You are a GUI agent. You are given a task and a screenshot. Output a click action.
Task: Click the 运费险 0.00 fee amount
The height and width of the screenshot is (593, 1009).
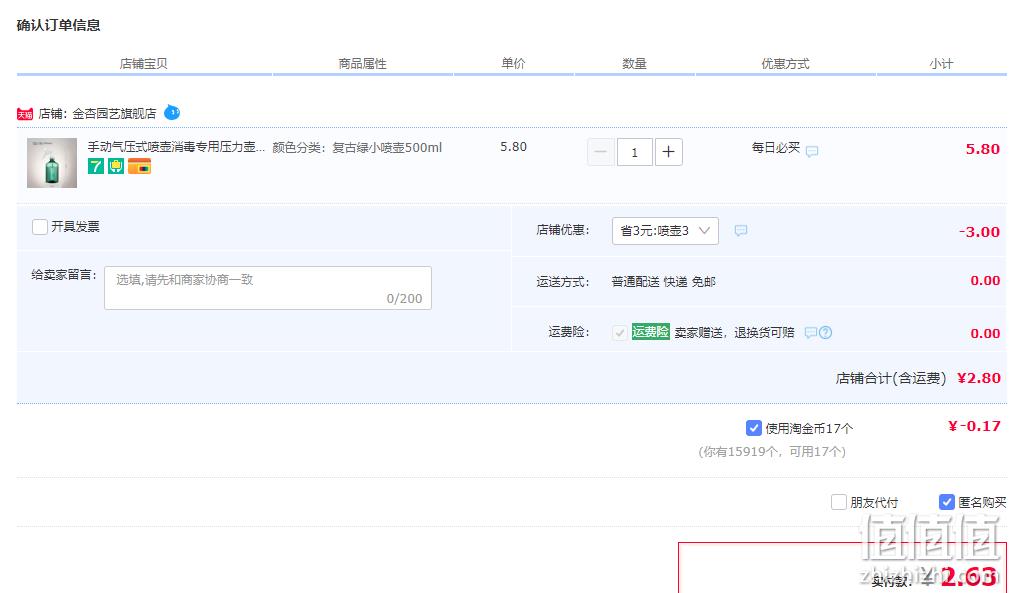[985, 333]
